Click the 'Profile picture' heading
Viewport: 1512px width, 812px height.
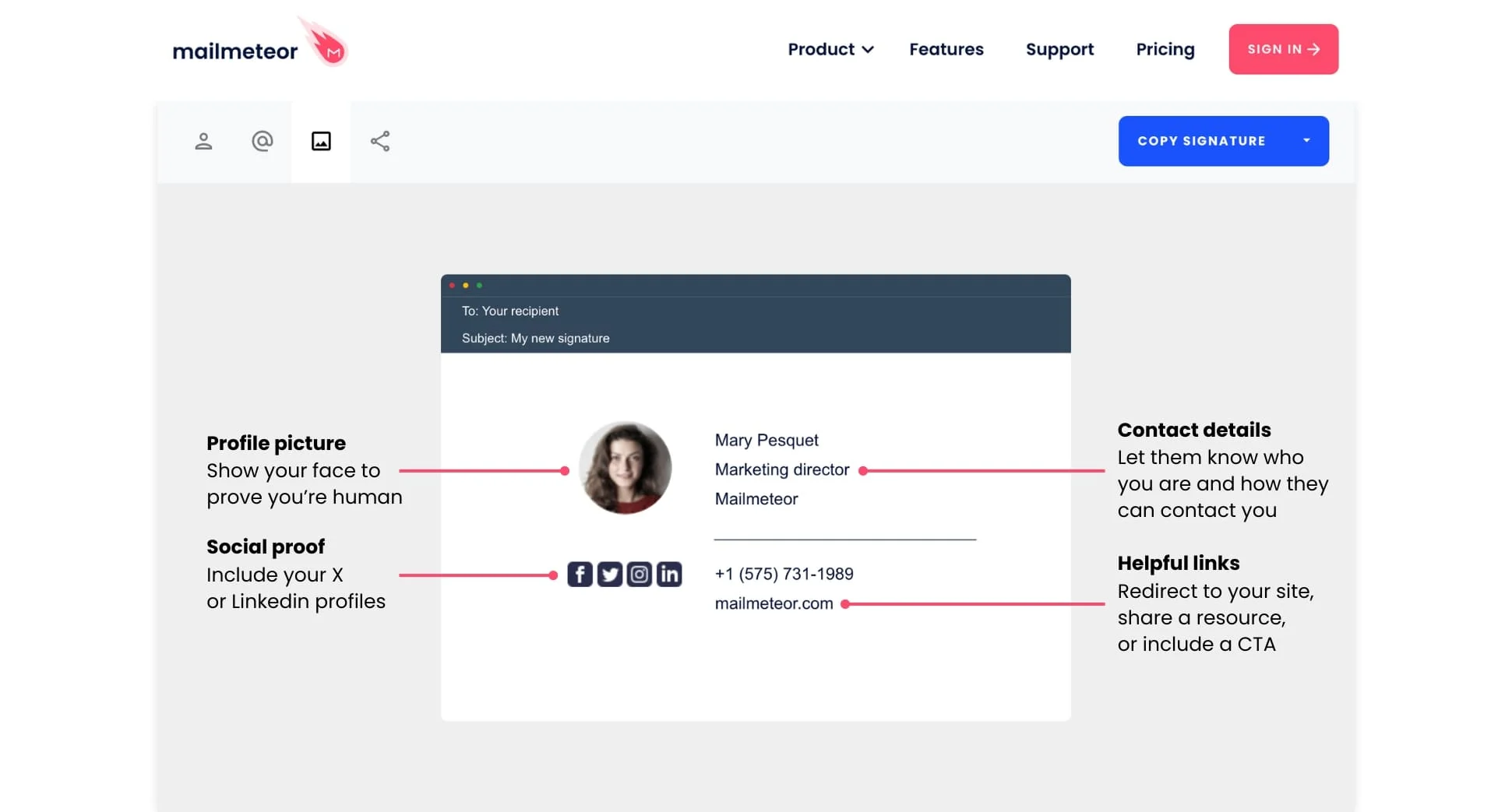click(x=276, y=443)
